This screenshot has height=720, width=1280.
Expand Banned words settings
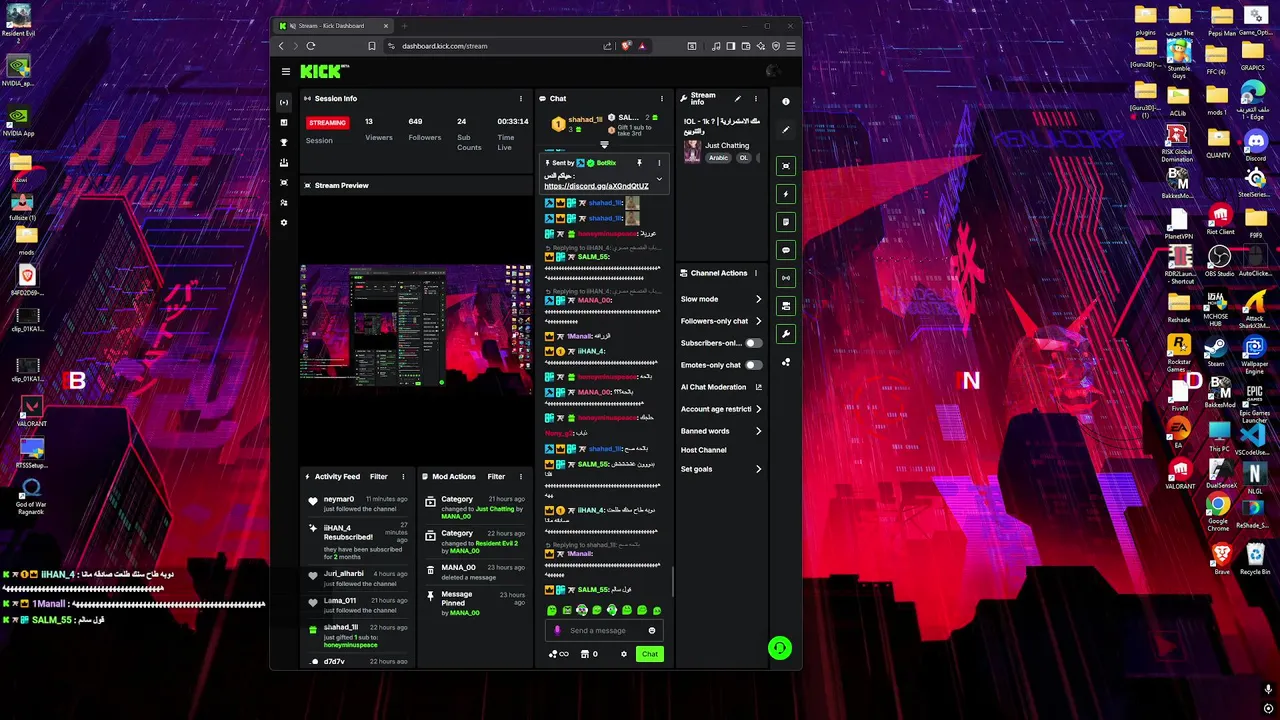tap(721, 431)
